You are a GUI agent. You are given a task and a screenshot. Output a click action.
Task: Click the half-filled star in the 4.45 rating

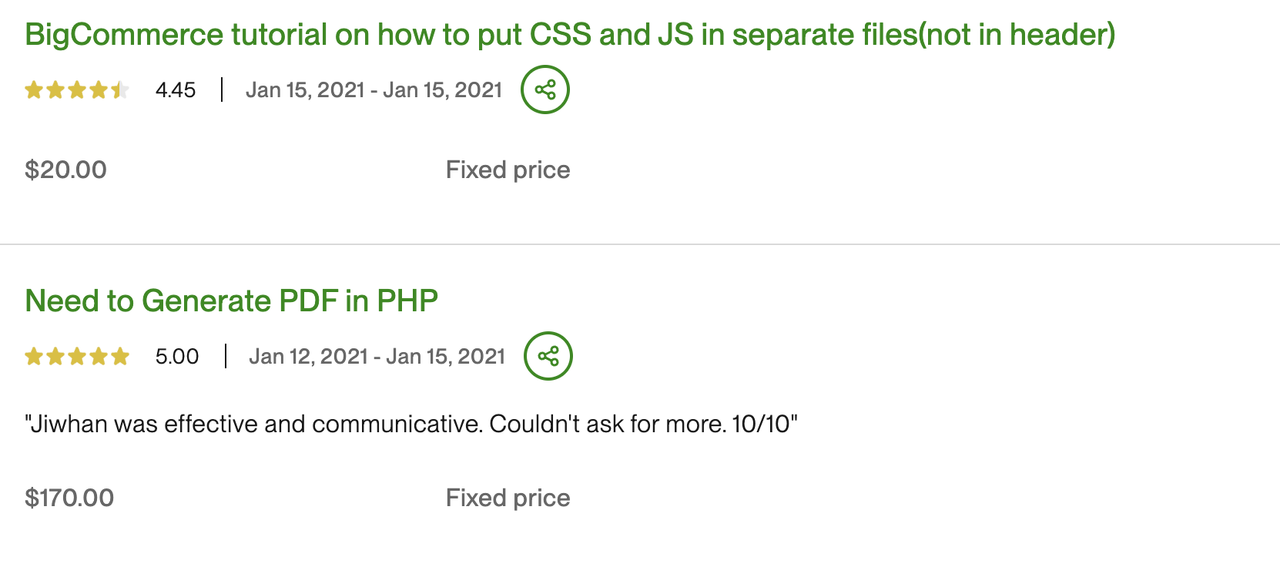pos(121,91)
